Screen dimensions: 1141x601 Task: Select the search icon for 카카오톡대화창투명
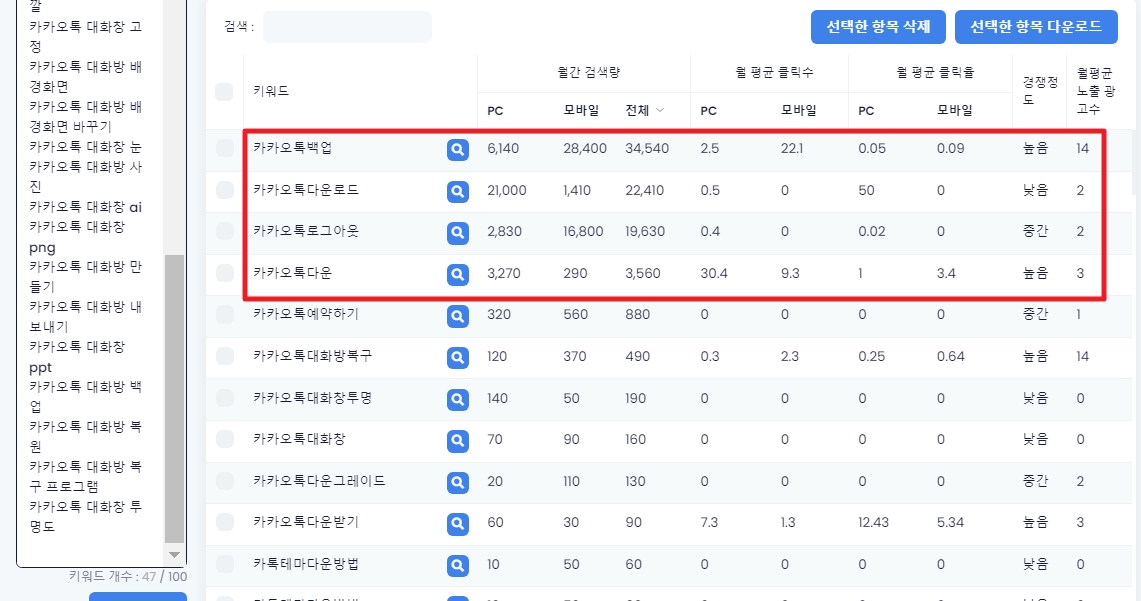click(457, 399)
